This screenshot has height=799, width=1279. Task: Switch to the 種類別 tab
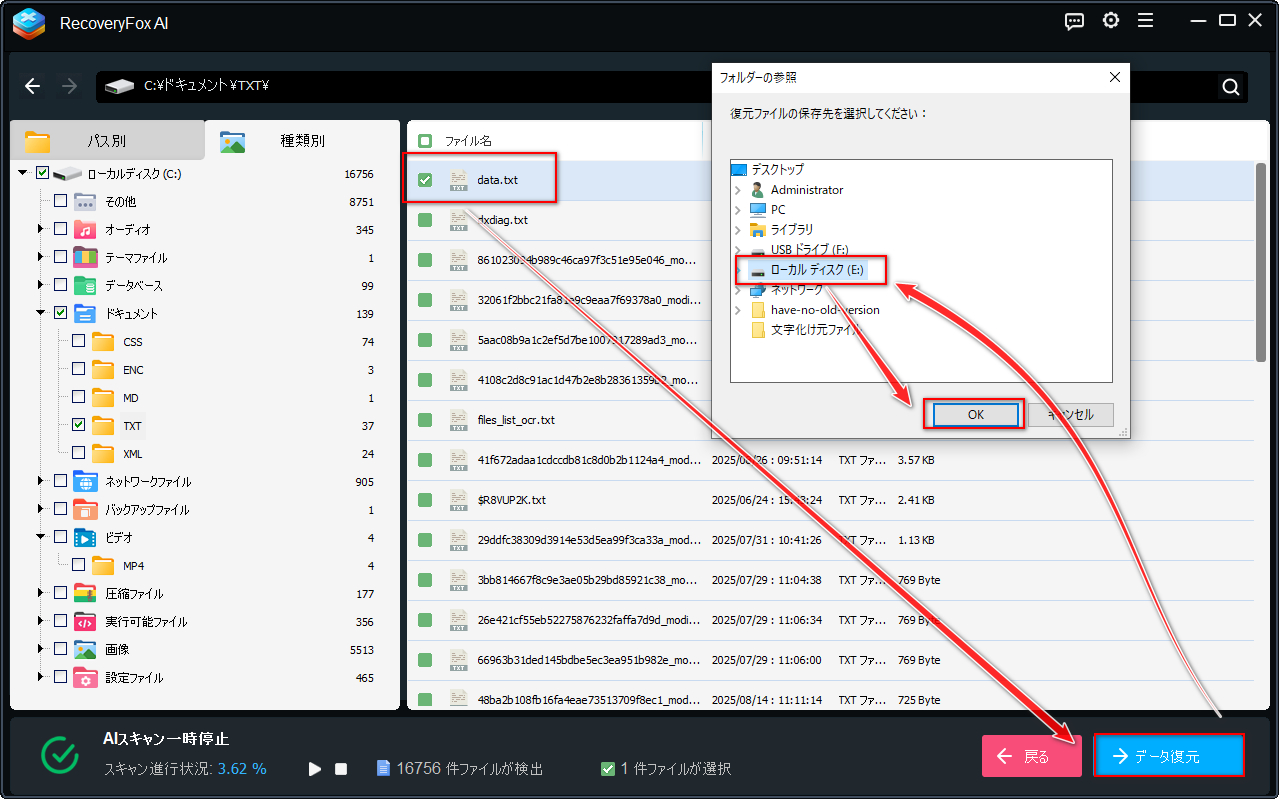tap(301, 141)
